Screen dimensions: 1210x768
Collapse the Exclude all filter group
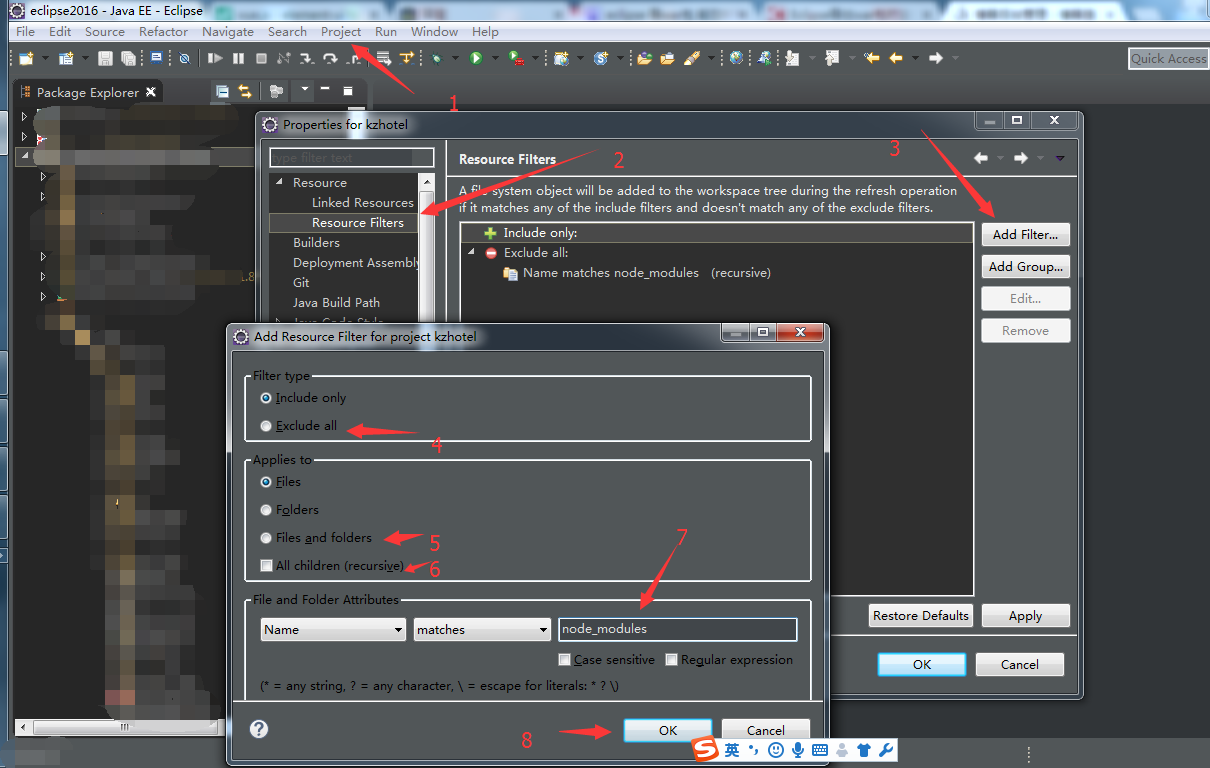[472, 252]
